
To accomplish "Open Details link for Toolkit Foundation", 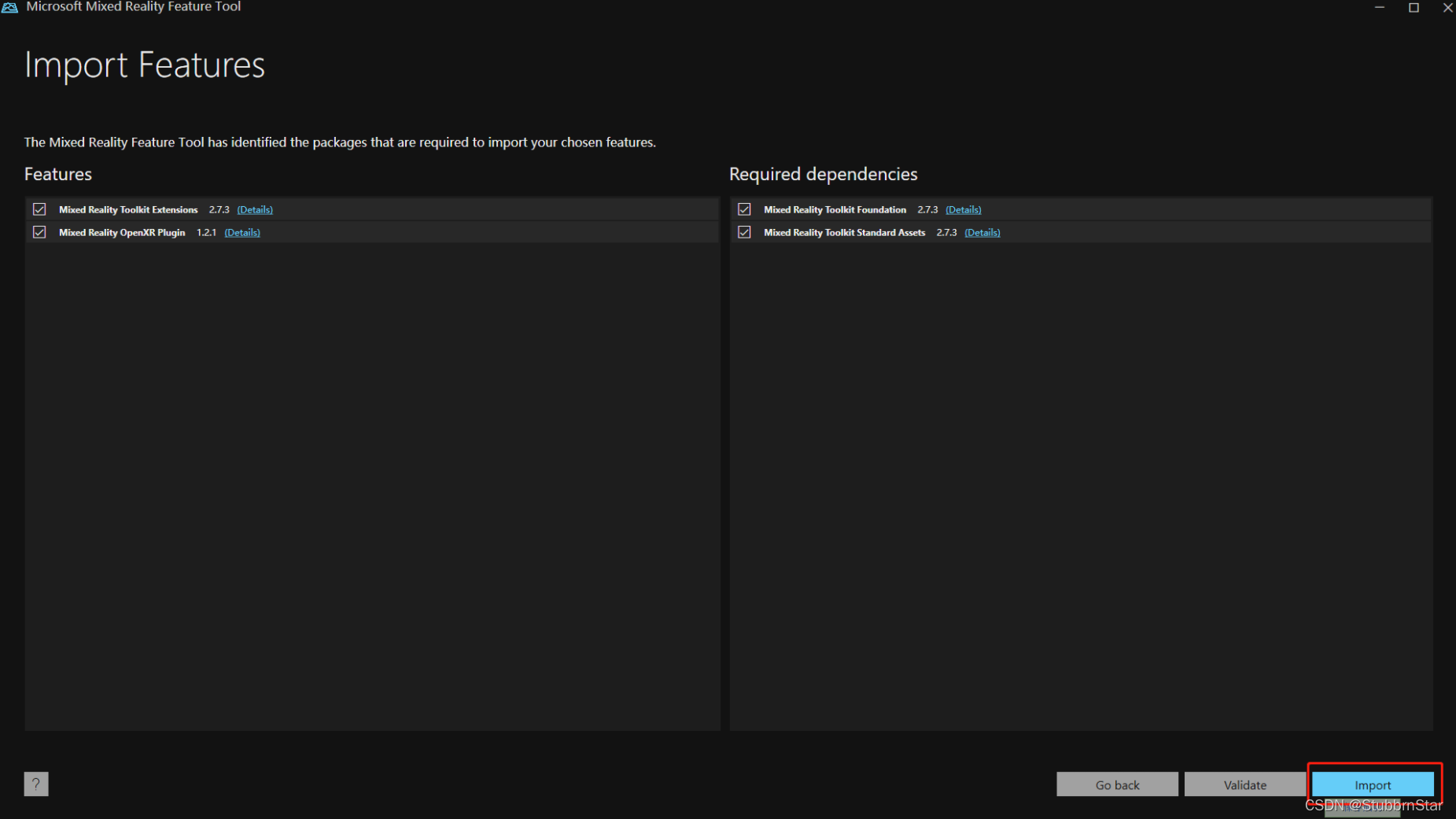I will pos(964,209).
